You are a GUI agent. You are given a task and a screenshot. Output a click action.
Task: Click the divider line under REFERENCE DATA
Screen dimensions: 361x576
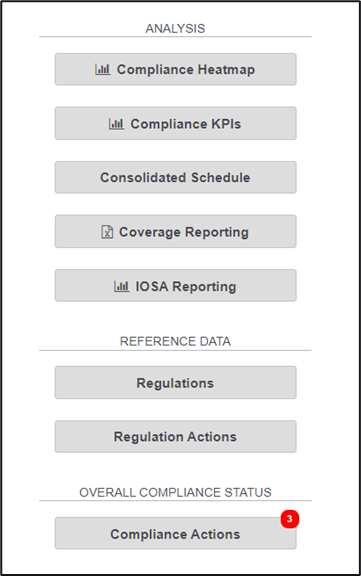tap(175, 350)
